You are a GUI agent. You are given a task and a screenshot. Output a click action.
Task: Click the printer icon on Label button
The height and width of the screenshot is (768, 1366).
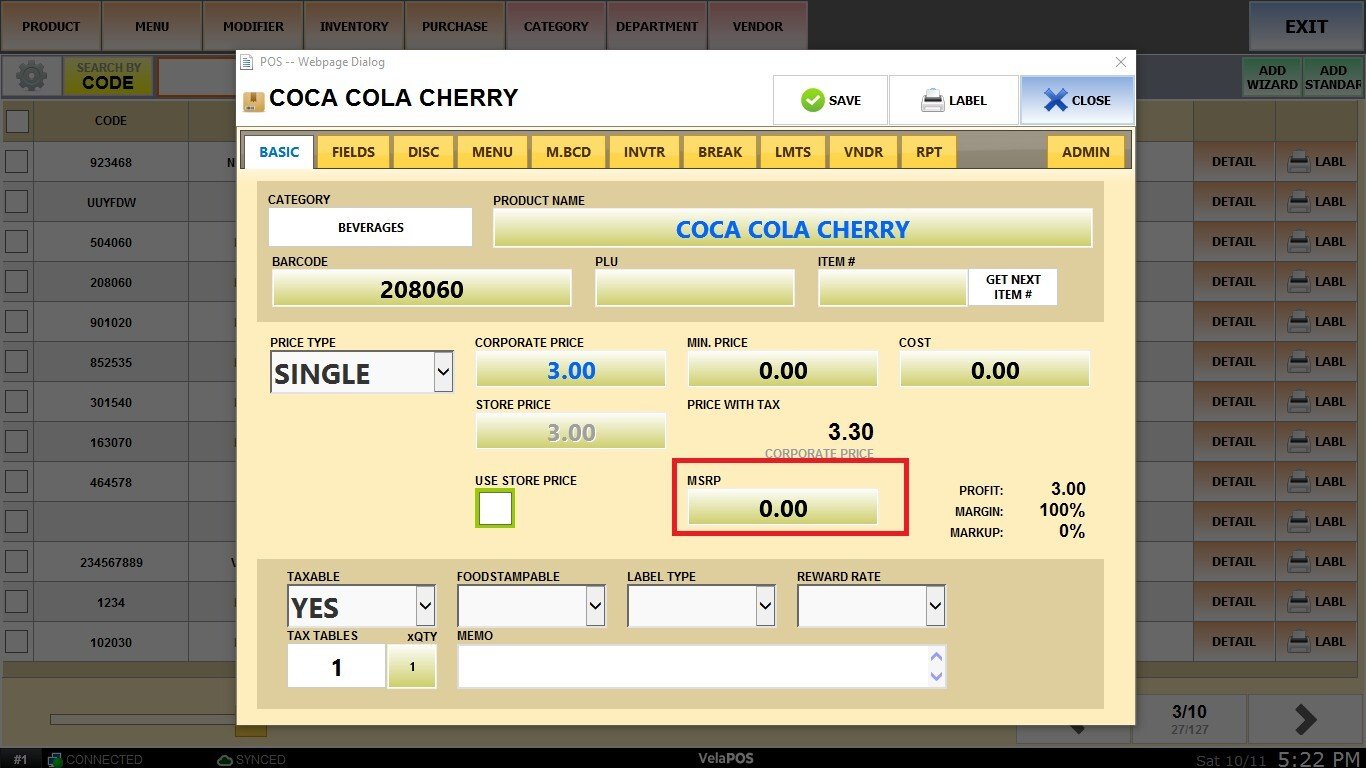click(932, 100)
